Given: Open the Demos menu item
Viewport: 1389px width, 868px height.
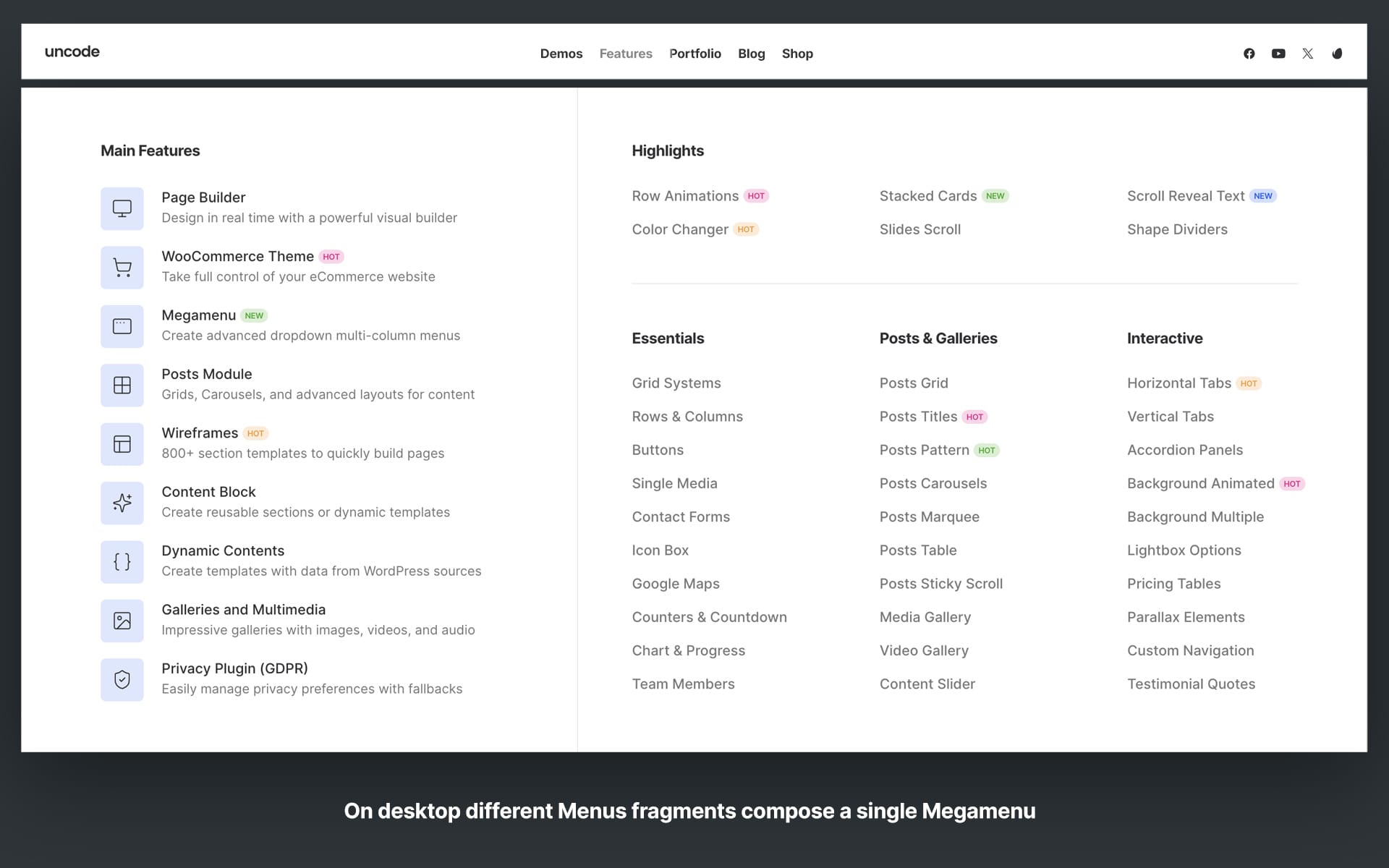Looking at the screenshot, I should coord(561,54).
